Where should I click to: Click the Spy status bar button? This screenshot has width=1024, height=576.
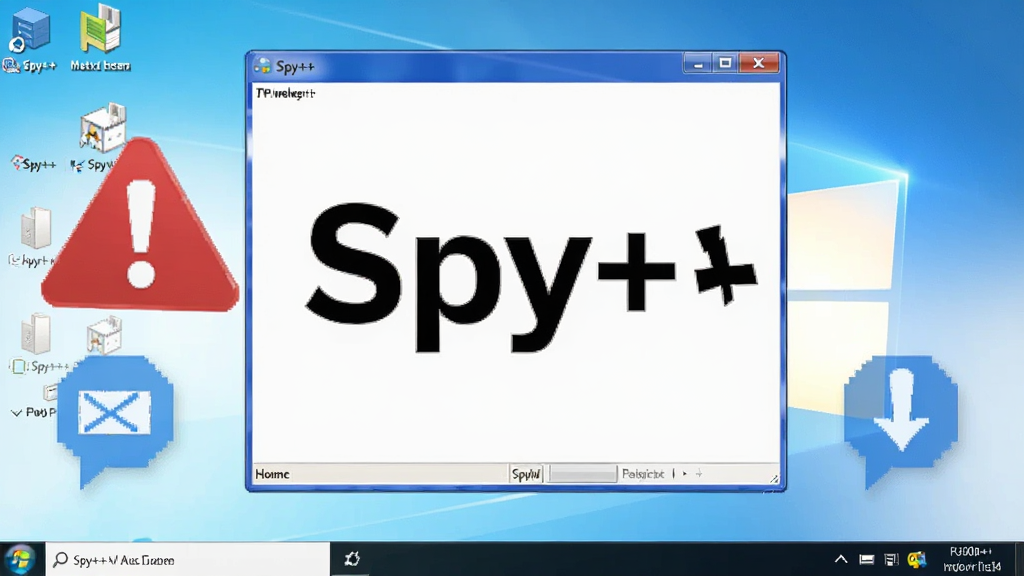[526, 474]
